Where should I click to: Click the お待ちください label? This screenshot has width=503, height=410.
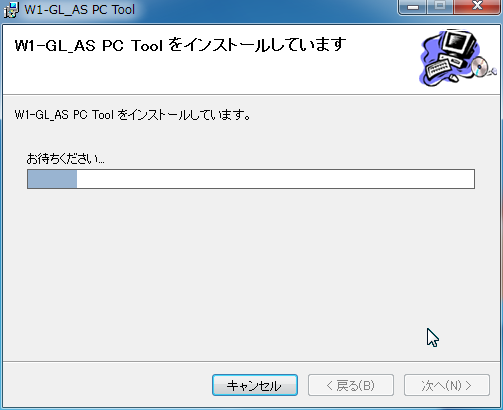pos(65,159)
